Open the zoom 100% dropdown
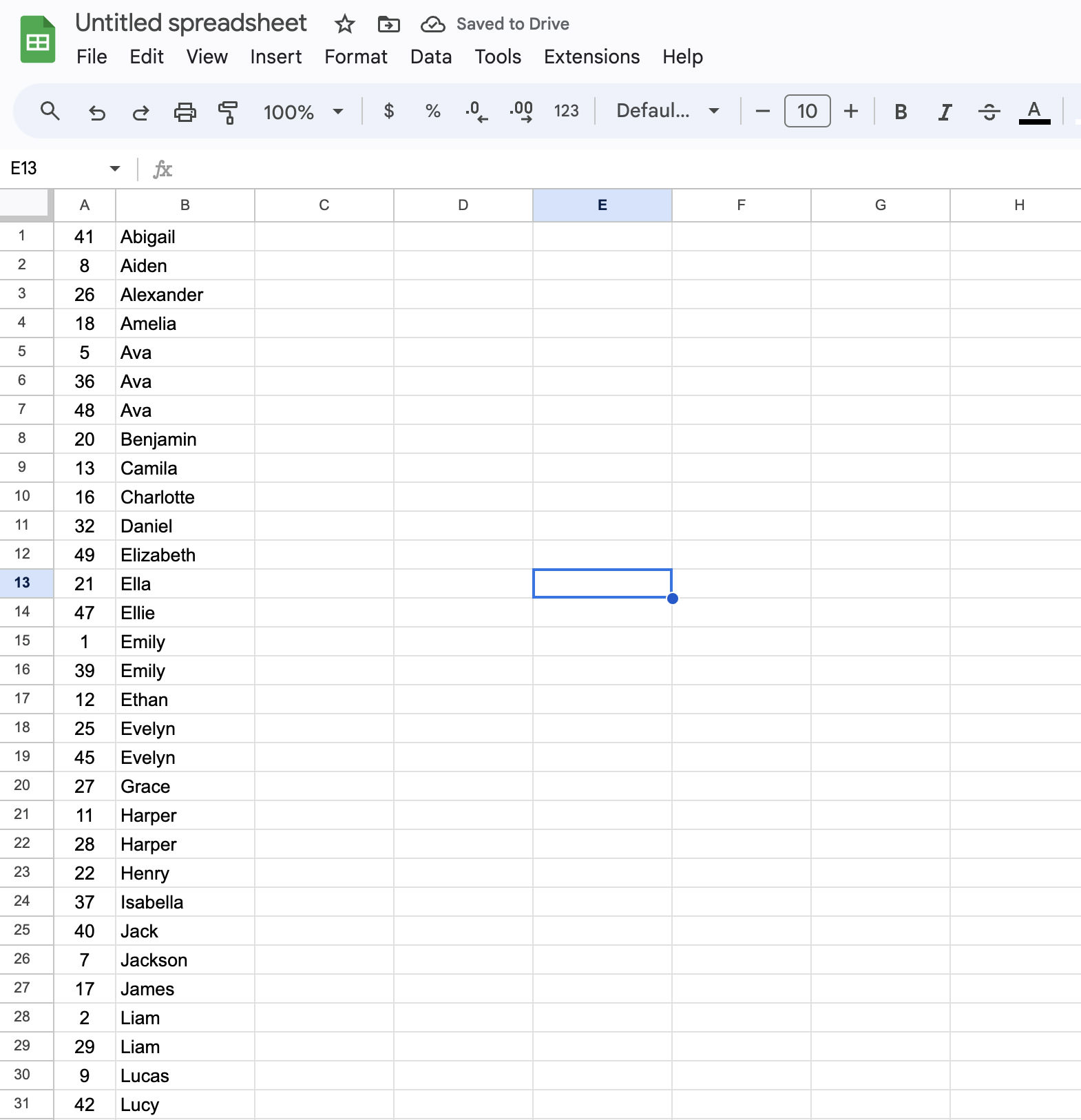This screenshot has width=1081, height=1120. pos(303,112)
